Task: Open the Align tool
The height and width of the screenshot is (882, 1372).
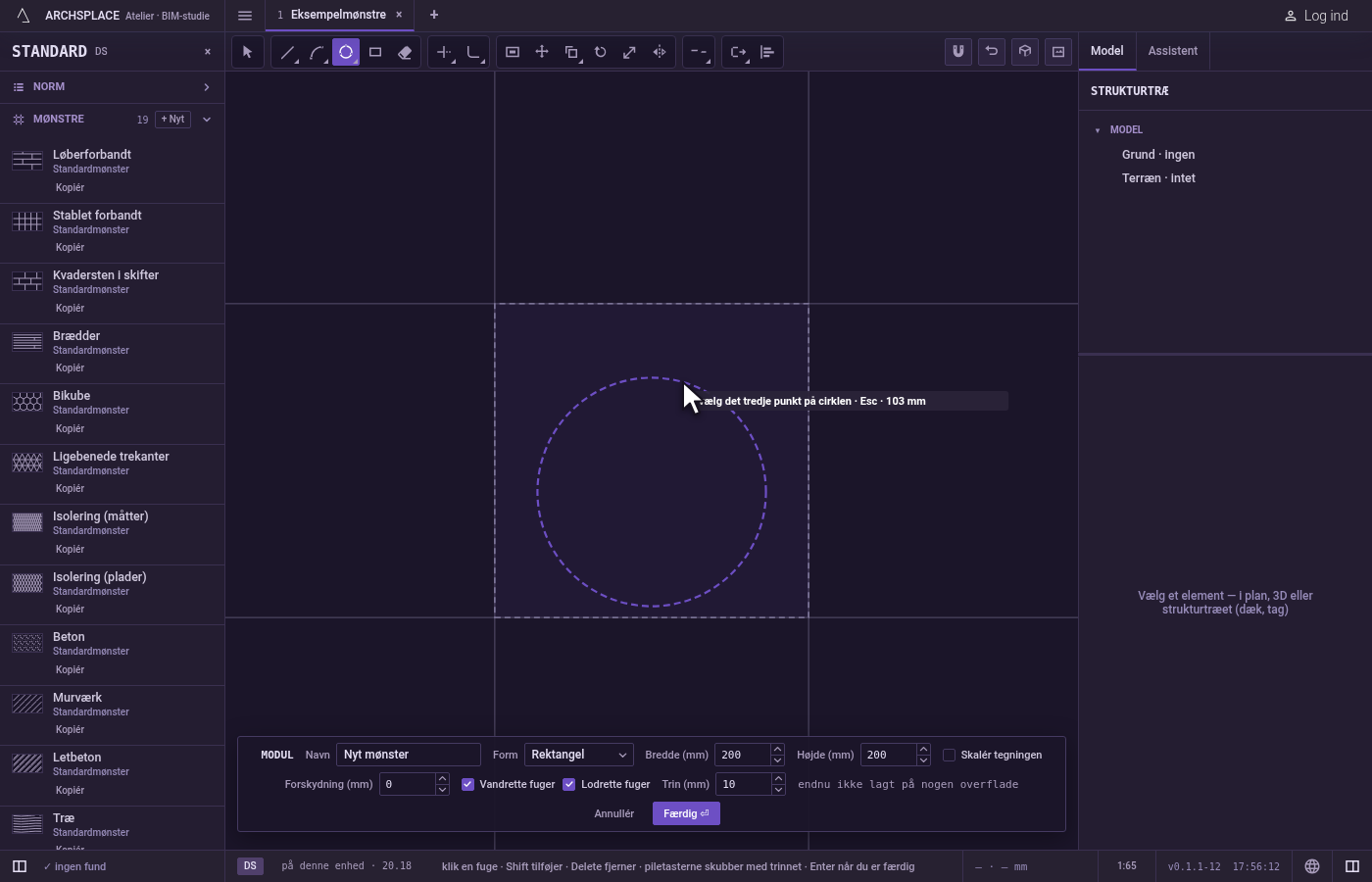Action: click(767, 52)
